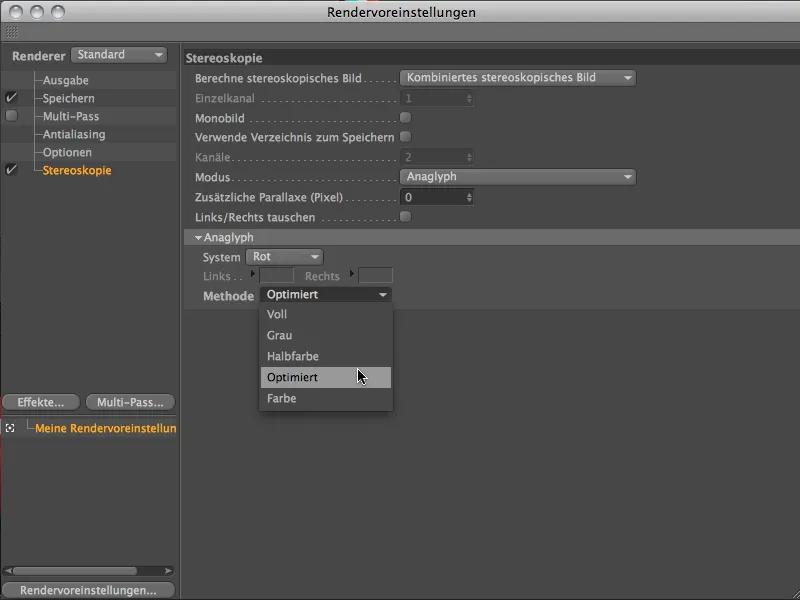Click the Rendervoreinstellungen... button
Image resolution: width=800 pixels, height=600 pixels.
point(88,590)
